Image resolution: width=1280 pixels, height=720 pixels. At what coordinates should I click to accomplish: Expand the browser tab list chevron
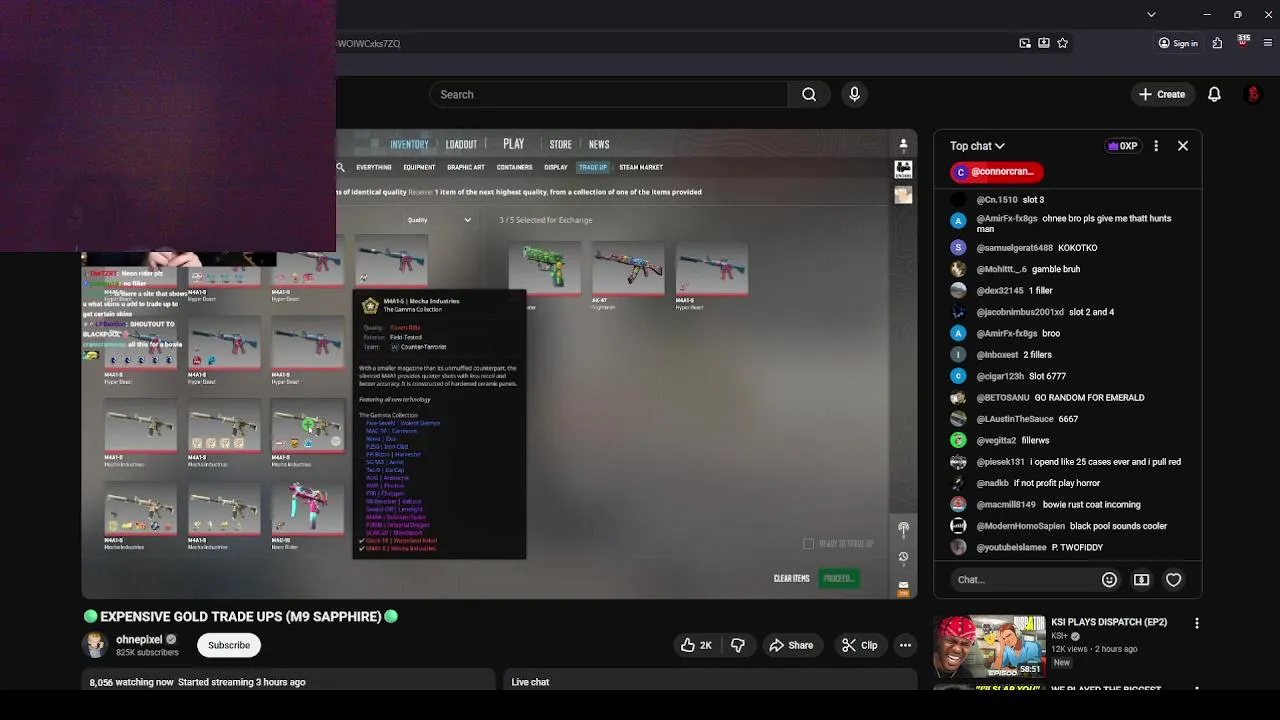tap(1151, 14)
